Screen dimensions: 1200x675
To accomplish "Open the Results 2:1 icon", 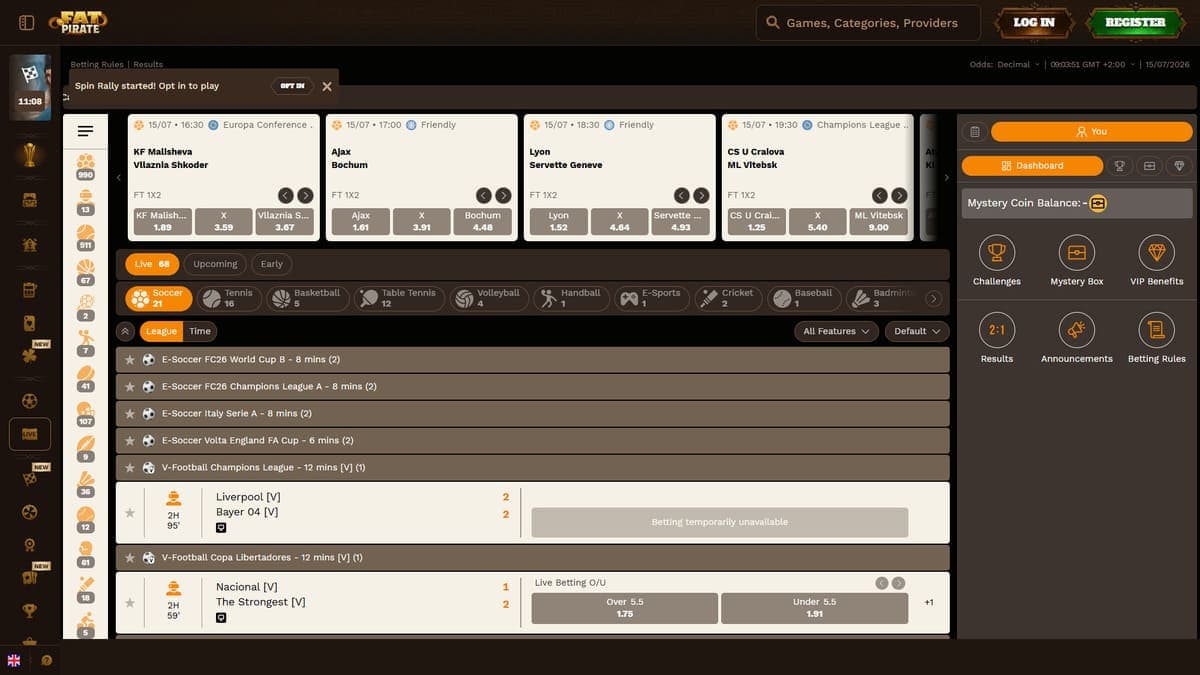I will click(x=996, y=330).
